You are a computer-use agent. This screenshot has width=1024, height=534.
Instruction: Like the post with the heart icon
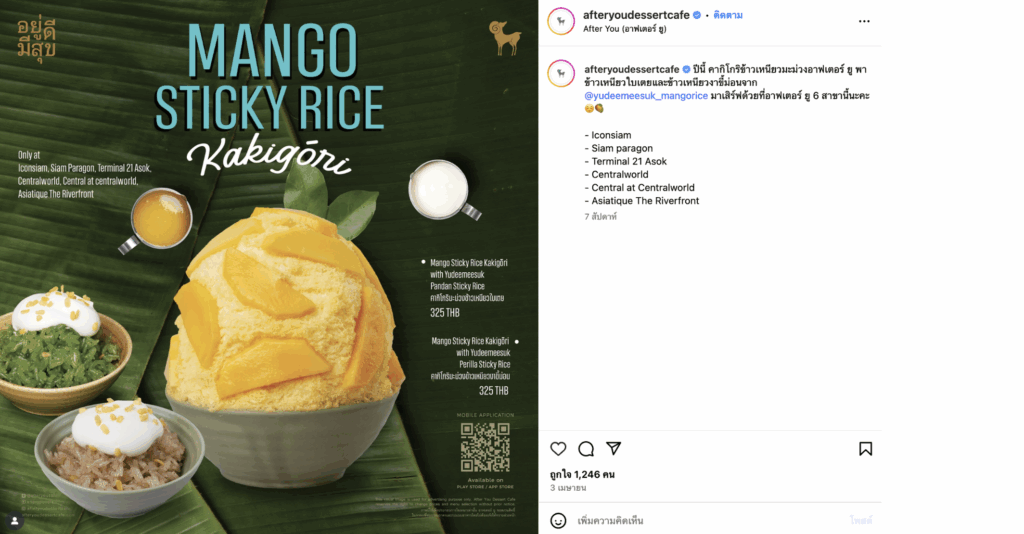[x=558, y=448]
